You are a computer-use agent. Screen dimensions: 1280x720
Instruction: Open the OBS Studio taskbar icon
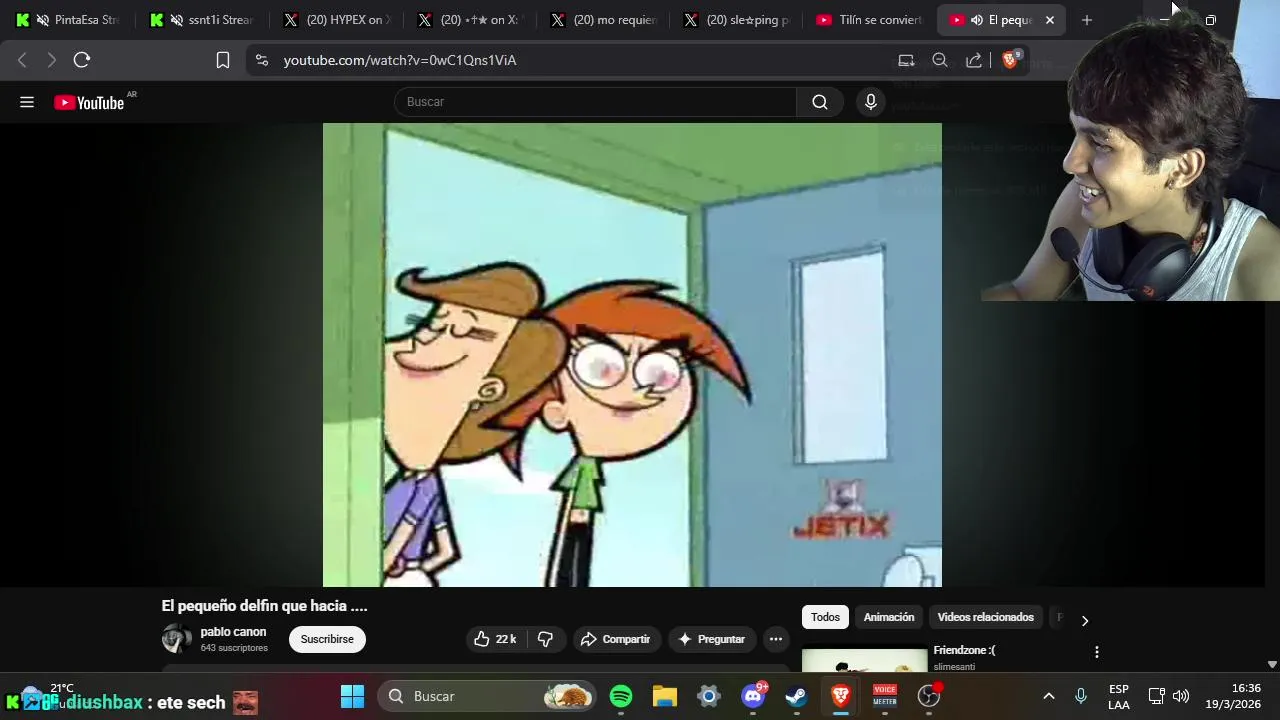pos(929,696)
